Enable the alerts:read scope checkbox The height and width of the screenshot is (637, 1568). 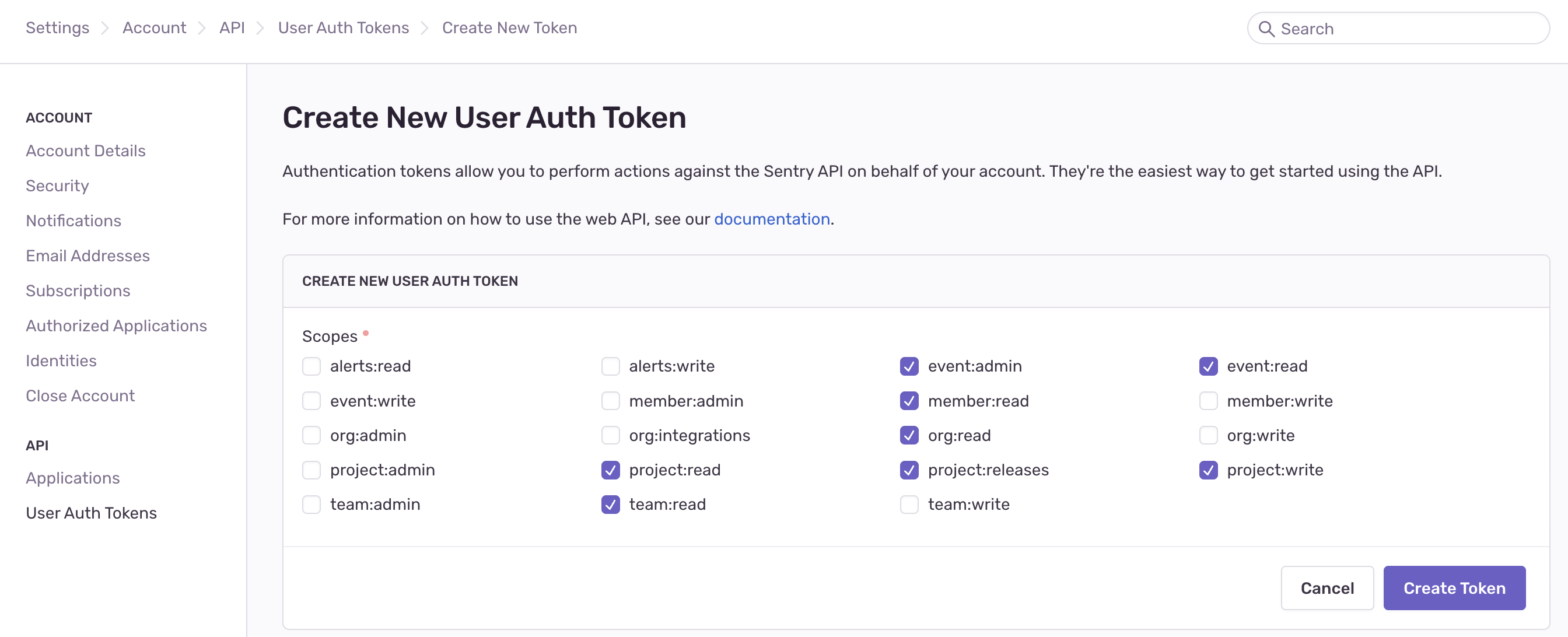(311, 366)
